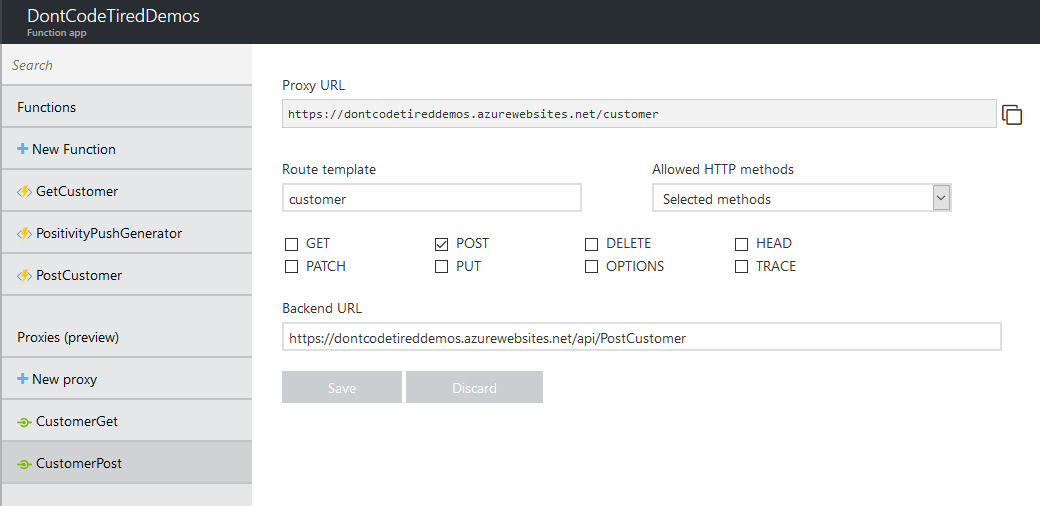This screenshot has width=1040, height=506.
Task: Click the Route template input field
Action: (x=432, y=198)
